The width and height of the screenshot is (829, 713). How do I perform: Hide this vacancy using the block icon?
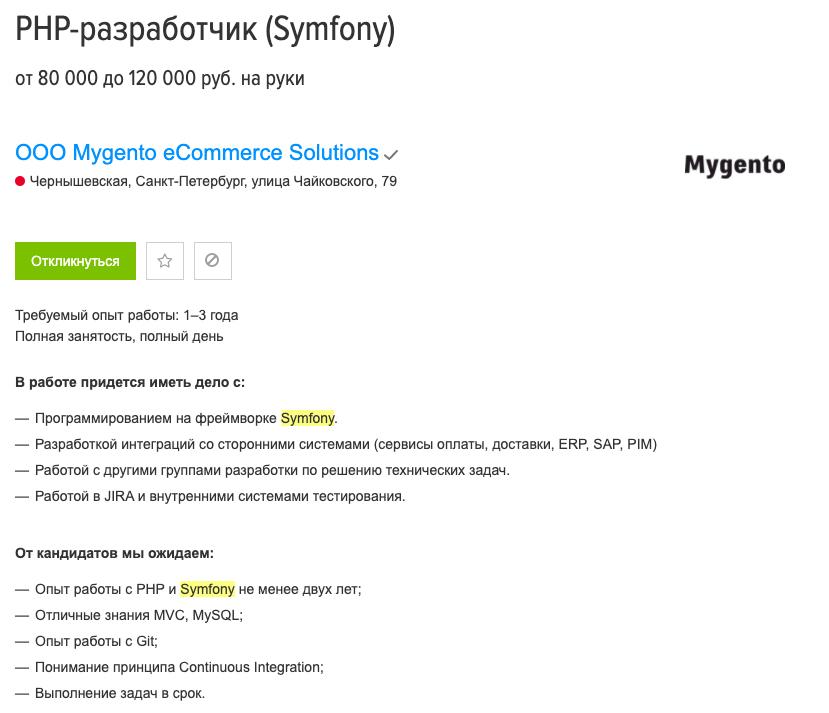coord(212,261)
